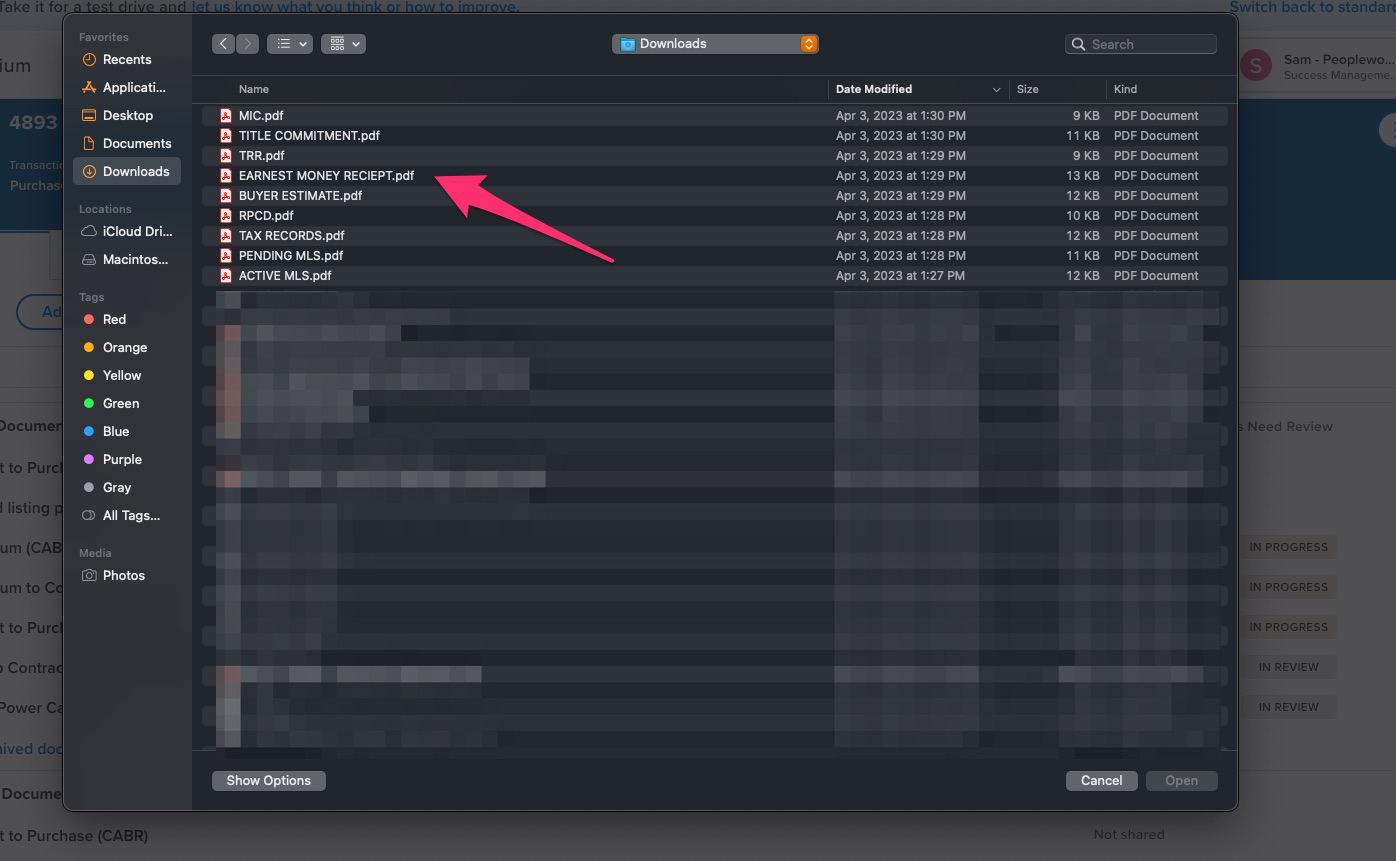Toggle list view mode
The height and width of the screenshot is (861, 1396).
pyautogui.click(x=281, y=43)
